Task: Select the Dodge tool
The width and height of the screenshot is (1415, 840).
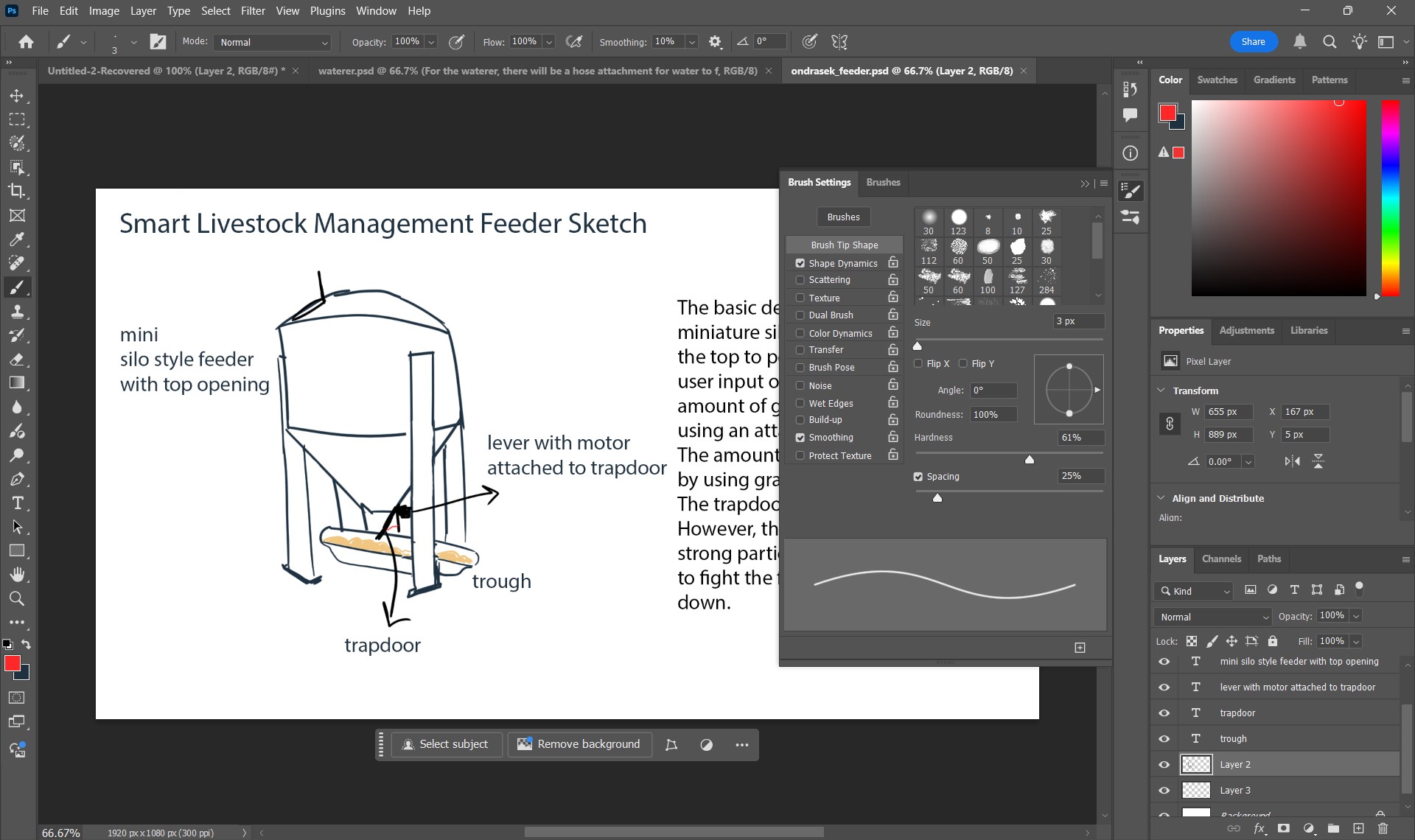Action: coord(17,455)
